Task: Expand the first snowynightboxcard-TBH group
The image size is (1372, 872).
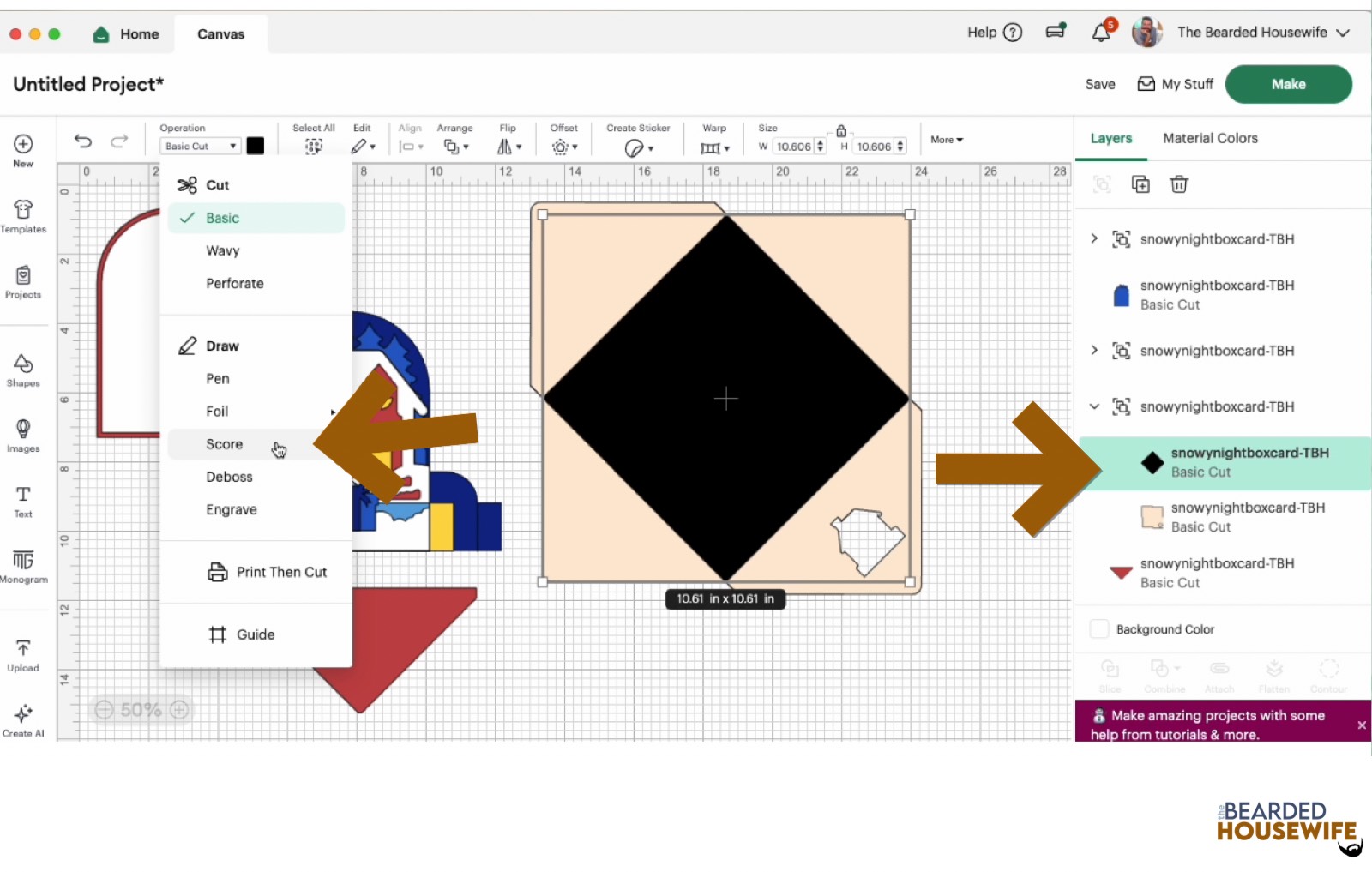Action: coord(1094,238)
